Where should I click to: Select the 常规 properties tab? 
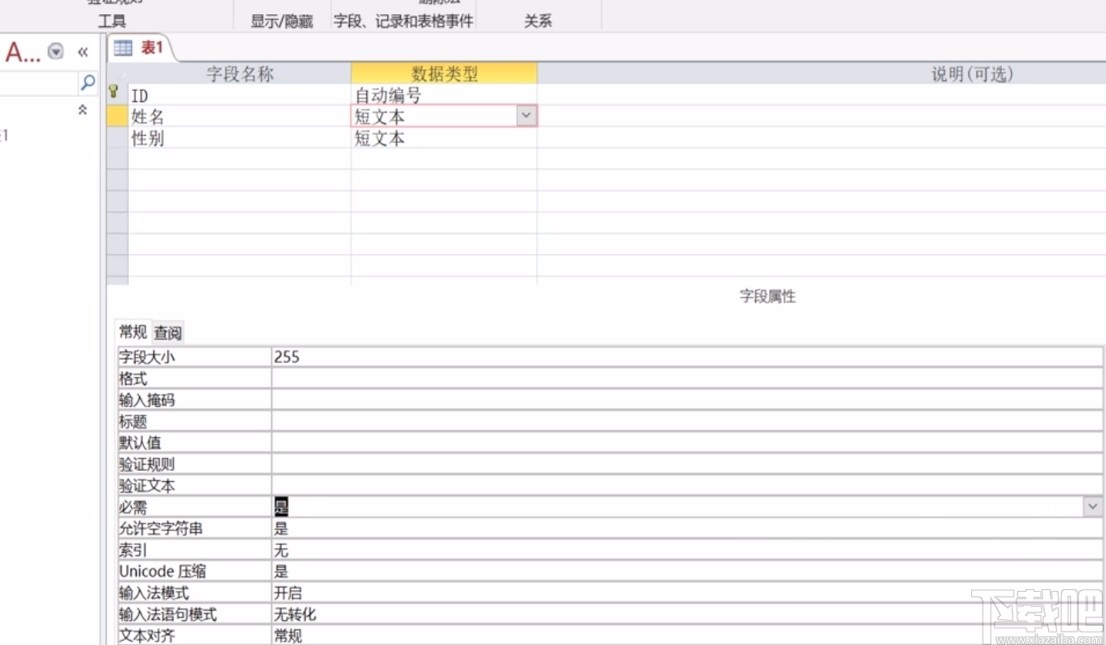pyautogui.click(x=132, y=332)
